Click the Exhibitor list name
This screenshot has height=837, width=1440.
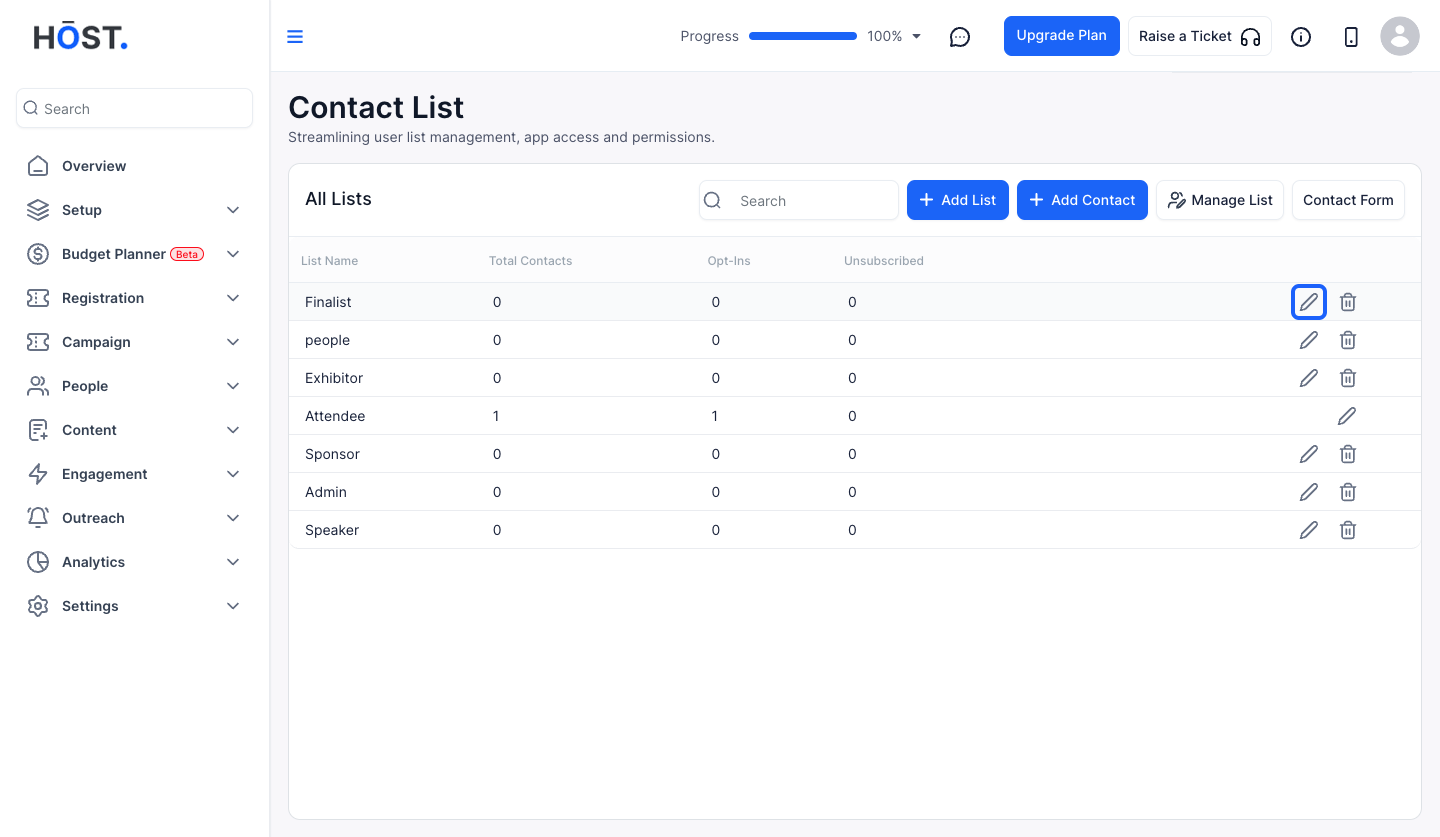[x=334, y=378]
